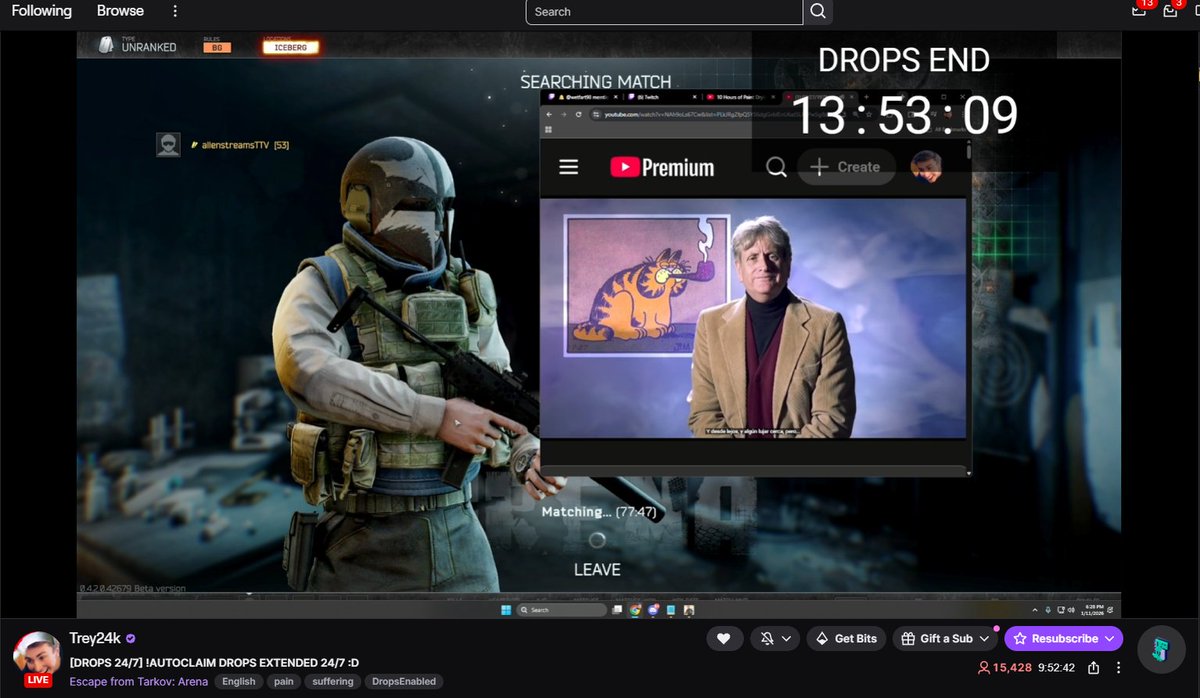The height and width of the screenshot is (698, 1200).
Task: Open the whispers icon with 3 badge
Action: tap(1170, 10)
